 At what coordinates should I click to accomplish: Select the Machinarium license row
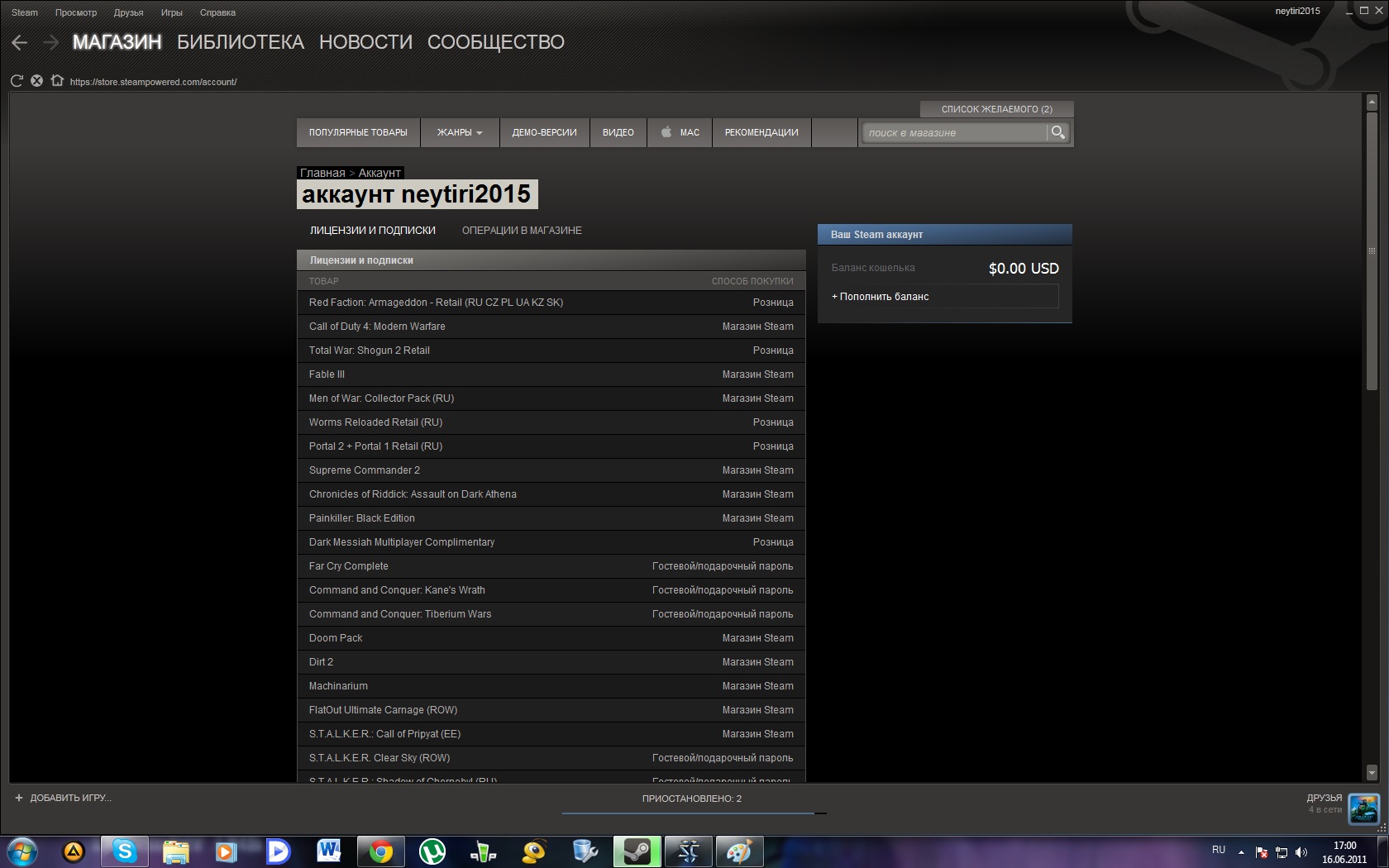(551, 686)
